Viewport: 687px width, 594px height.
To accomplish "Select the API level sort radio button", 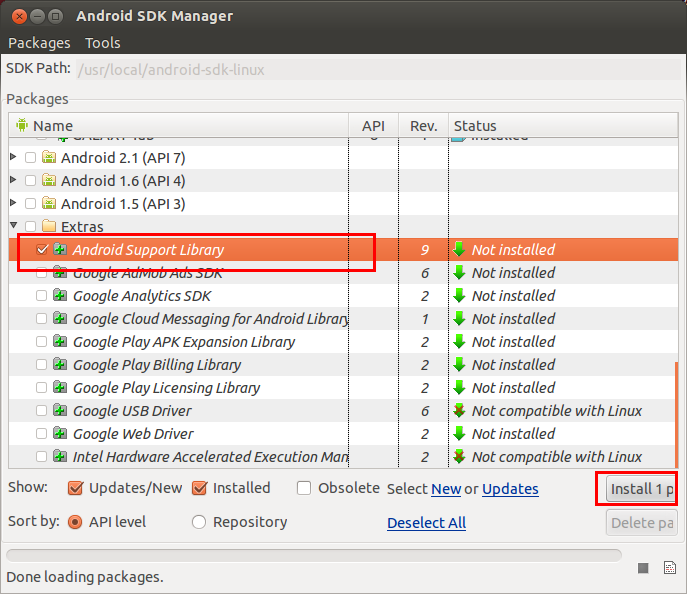I will coord(75,522).
